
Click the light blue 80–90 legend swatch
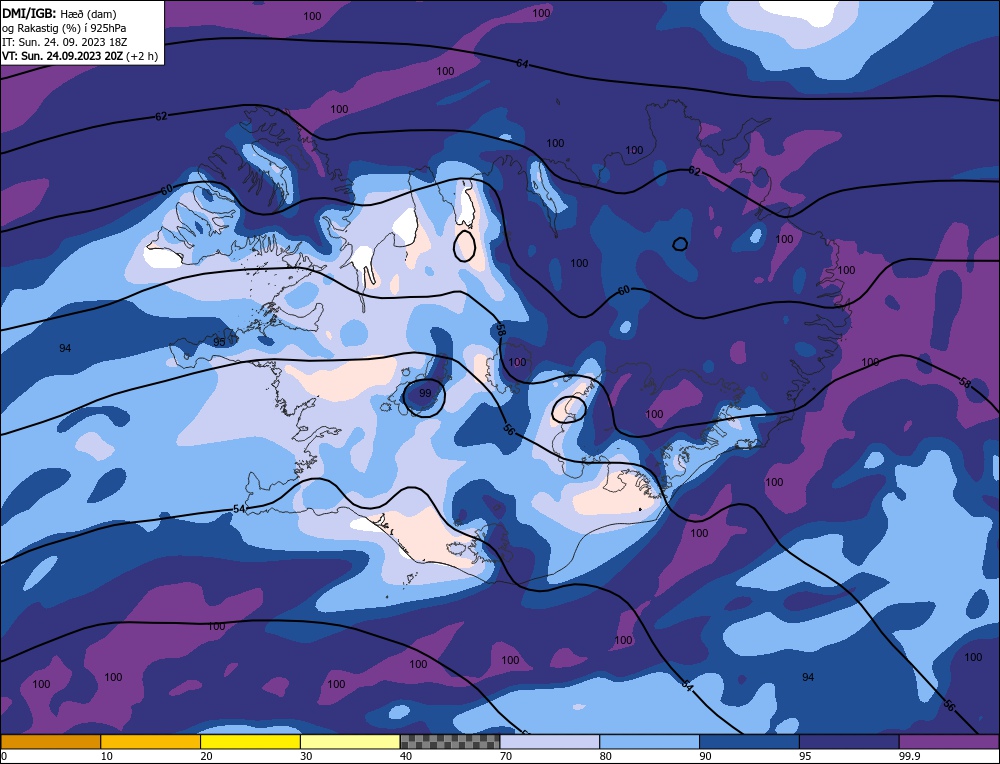tap(650, 742)
